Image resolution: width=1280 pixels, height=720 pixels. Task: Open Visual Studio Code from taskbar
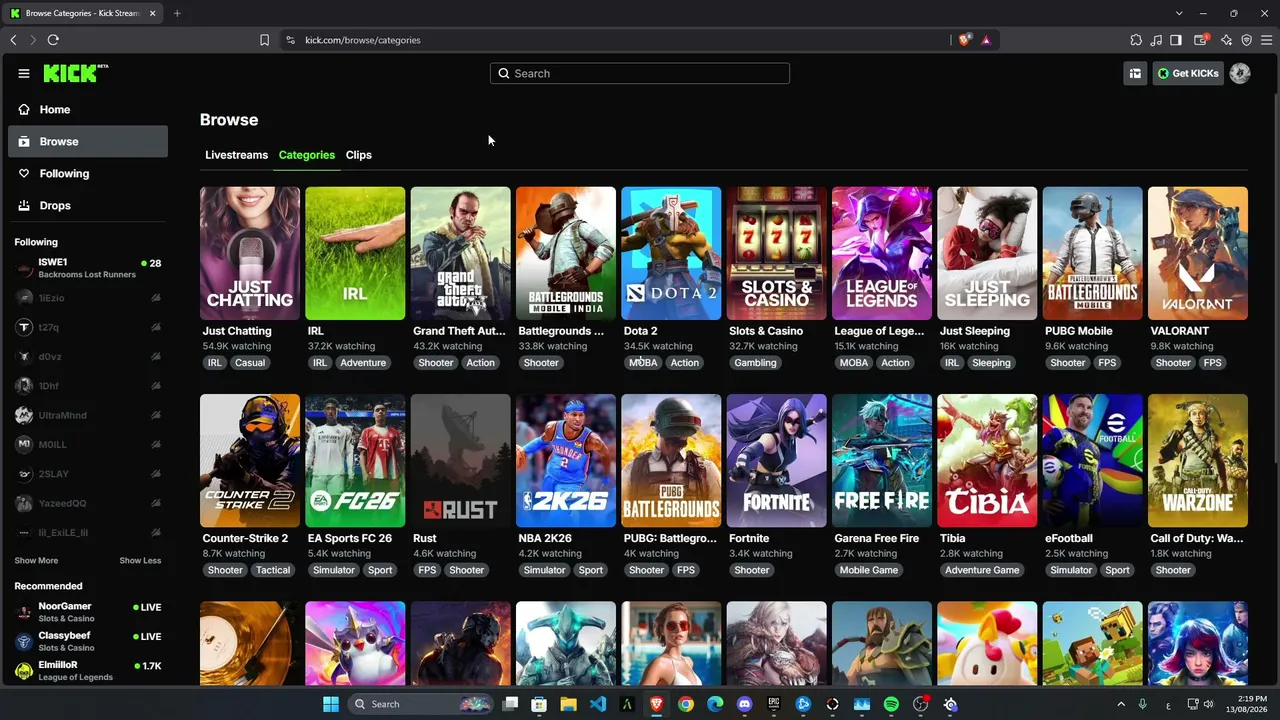598,704
